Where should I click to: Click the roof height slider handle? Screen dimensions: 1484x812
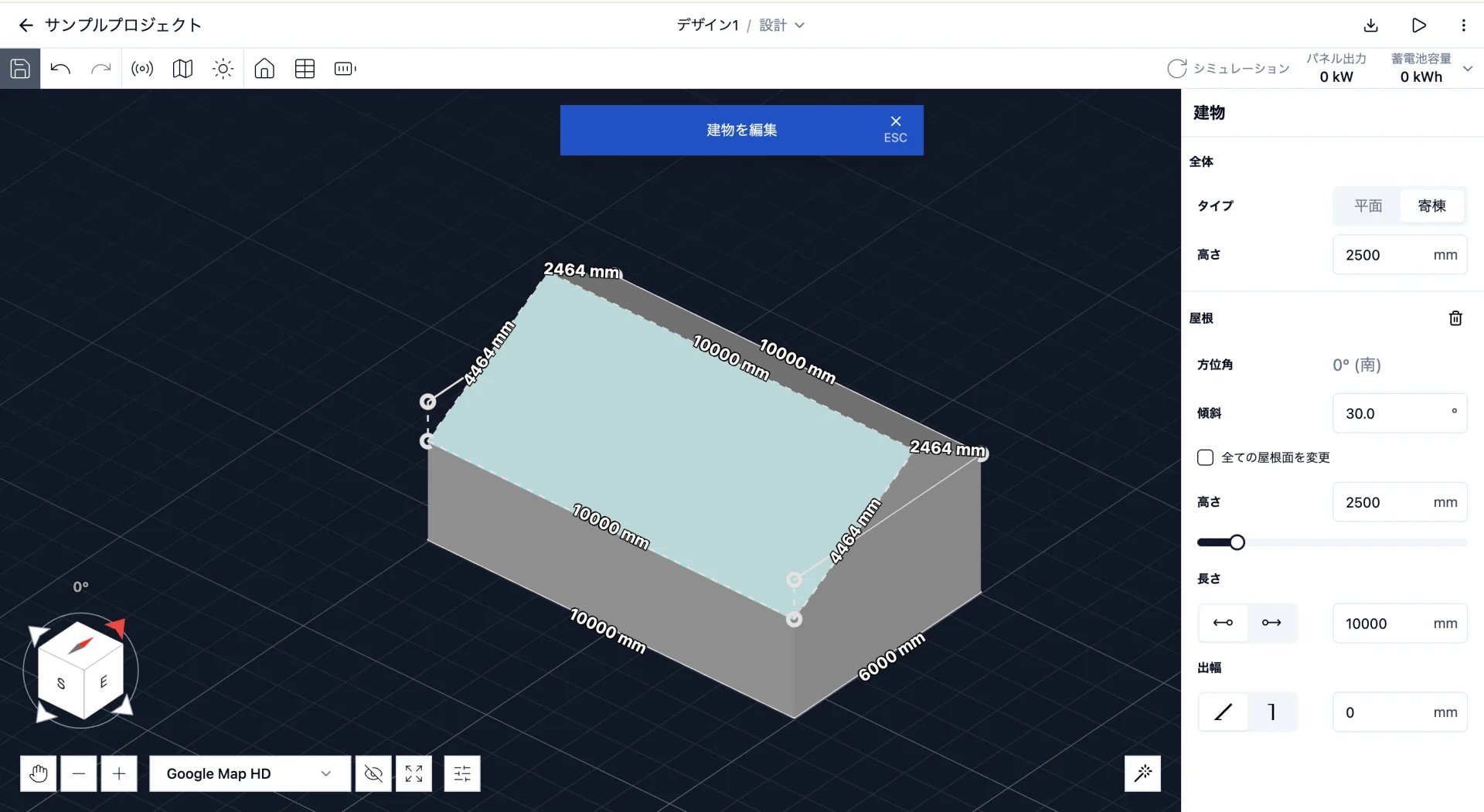[x=1237, y=542]
